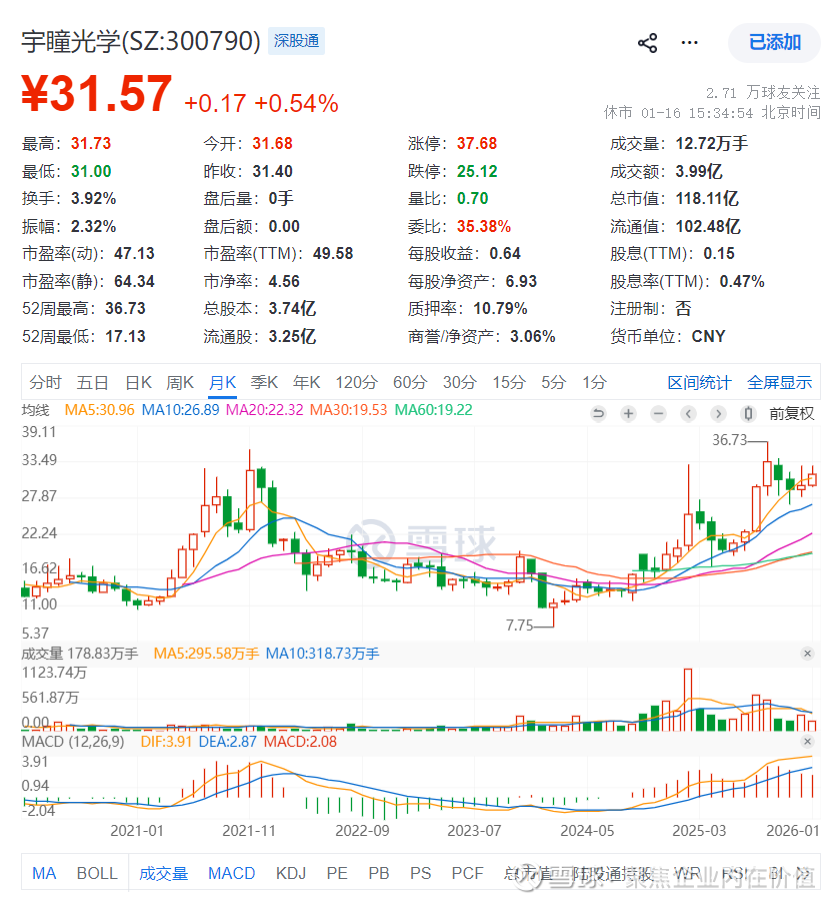Switch to 60分 interval

point(410,382)
